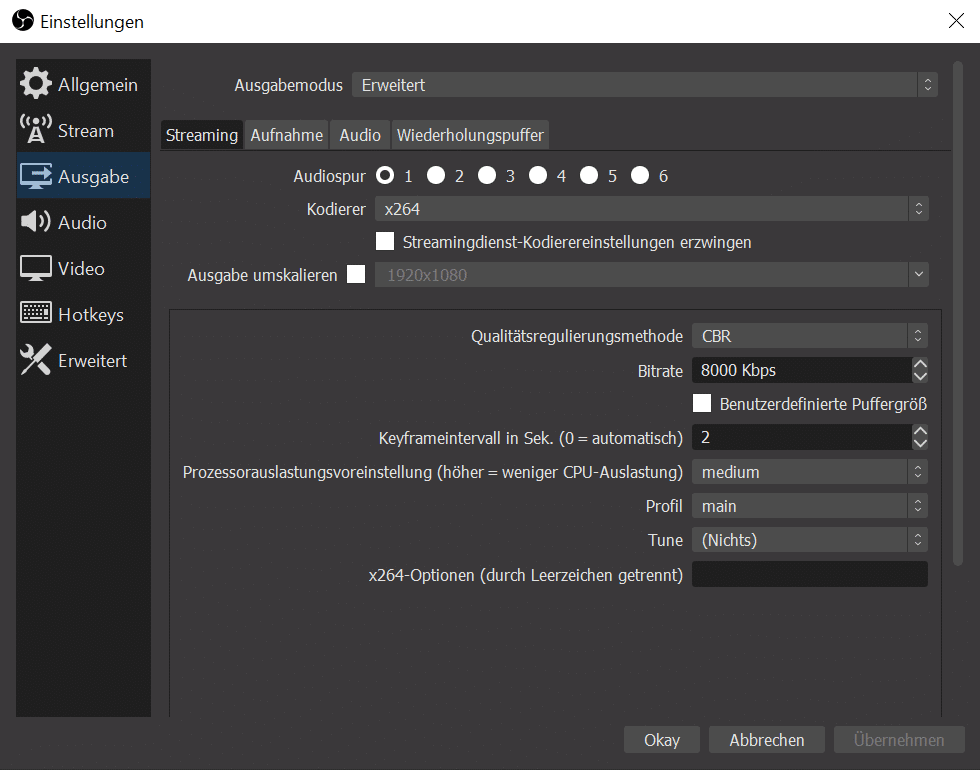Enable Streamingdienst-Kodierereinstellungen erzwingen checkbox
980x770 pixels.
tap(384, 242)
